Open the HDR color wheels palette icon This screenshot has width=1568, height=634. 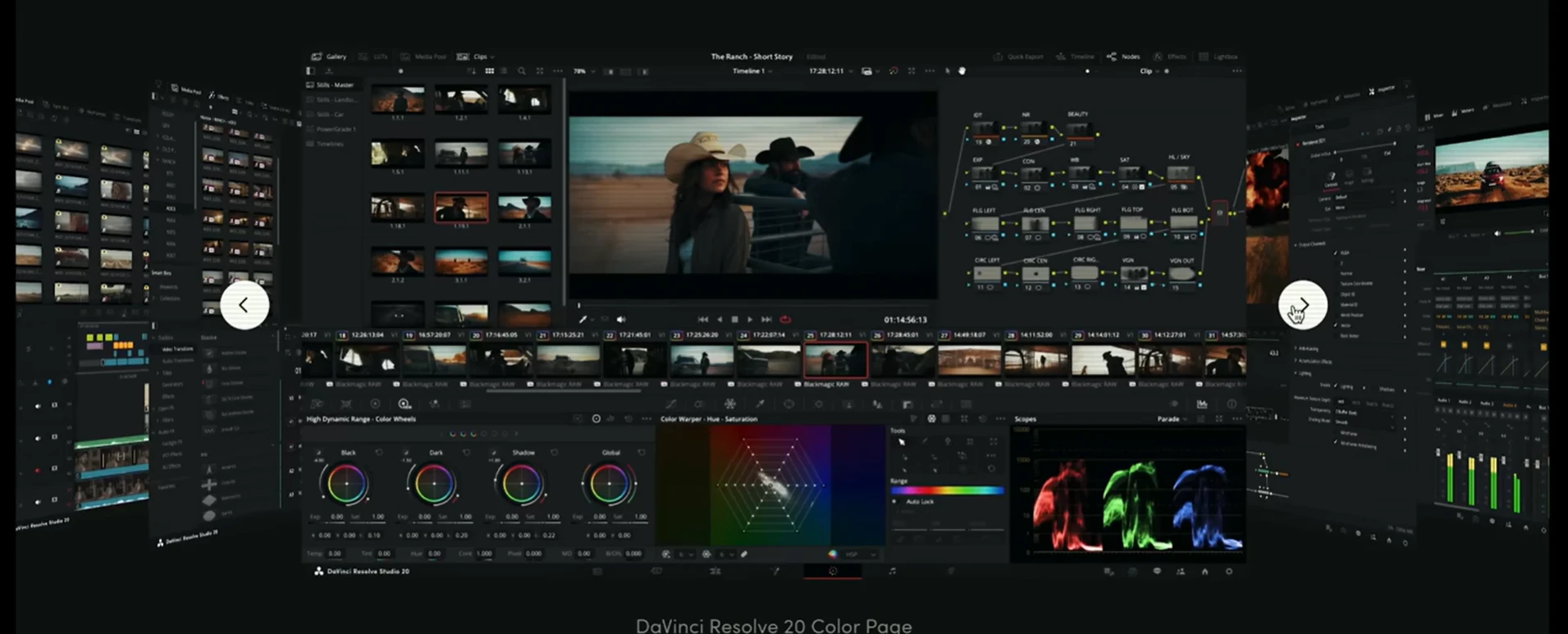404,404
